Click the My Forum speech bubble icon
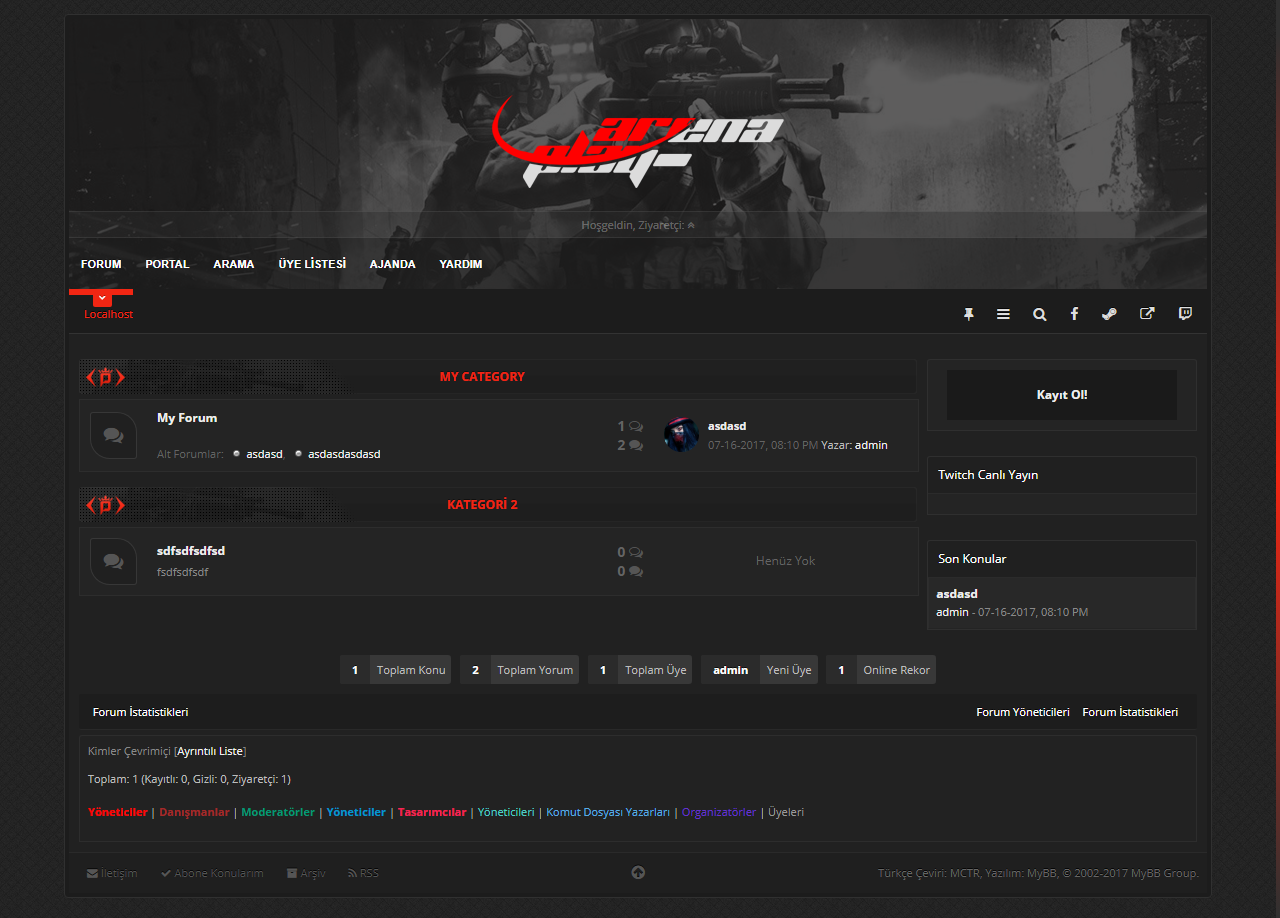1280x918 pixels. click(x=113, y=435)
